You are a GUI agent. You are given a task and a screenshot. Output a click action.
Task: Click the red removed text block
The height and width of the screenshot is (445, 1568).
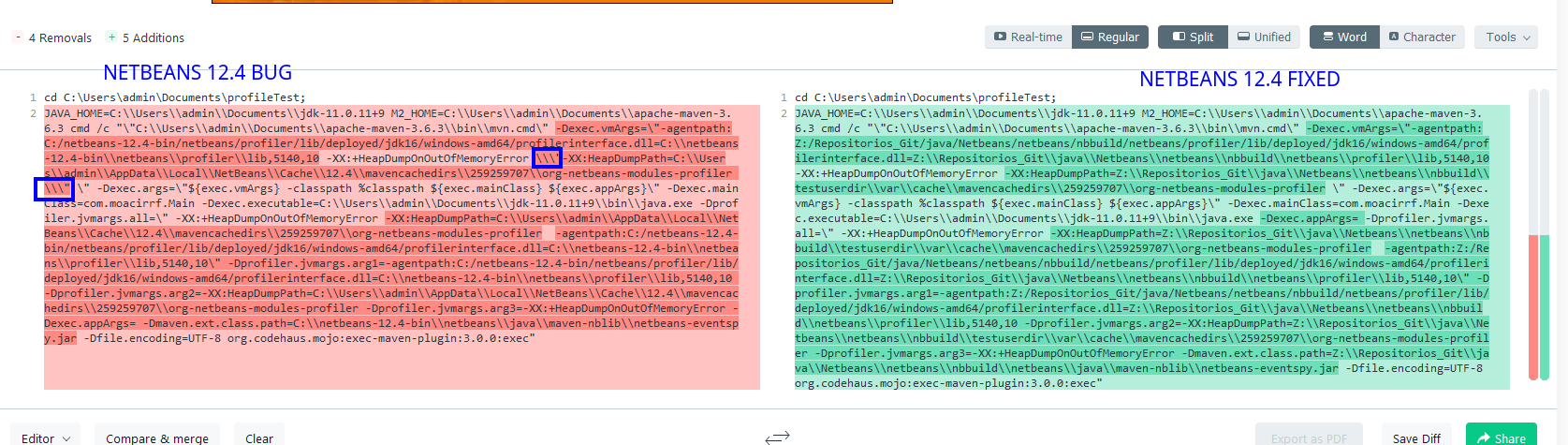tap(402, 247)
